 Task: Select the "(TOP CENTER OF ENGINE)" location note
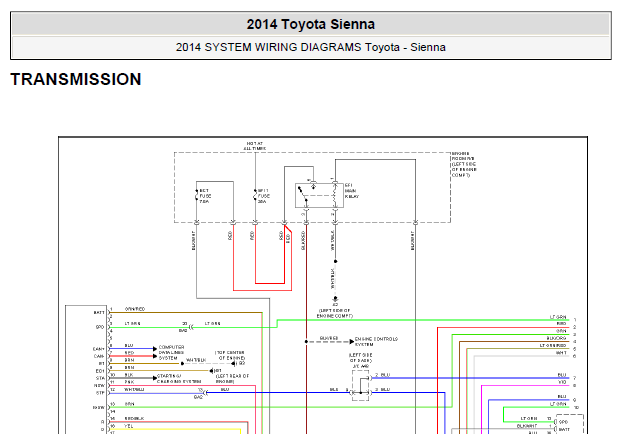coord(230,355)
